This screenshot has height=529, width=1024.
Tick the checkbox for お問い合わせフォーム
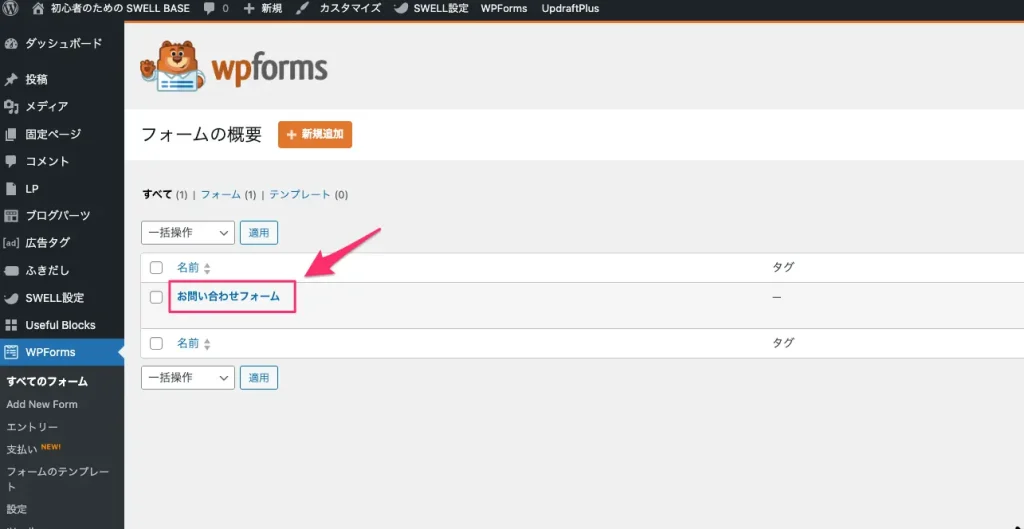point(156,297)
